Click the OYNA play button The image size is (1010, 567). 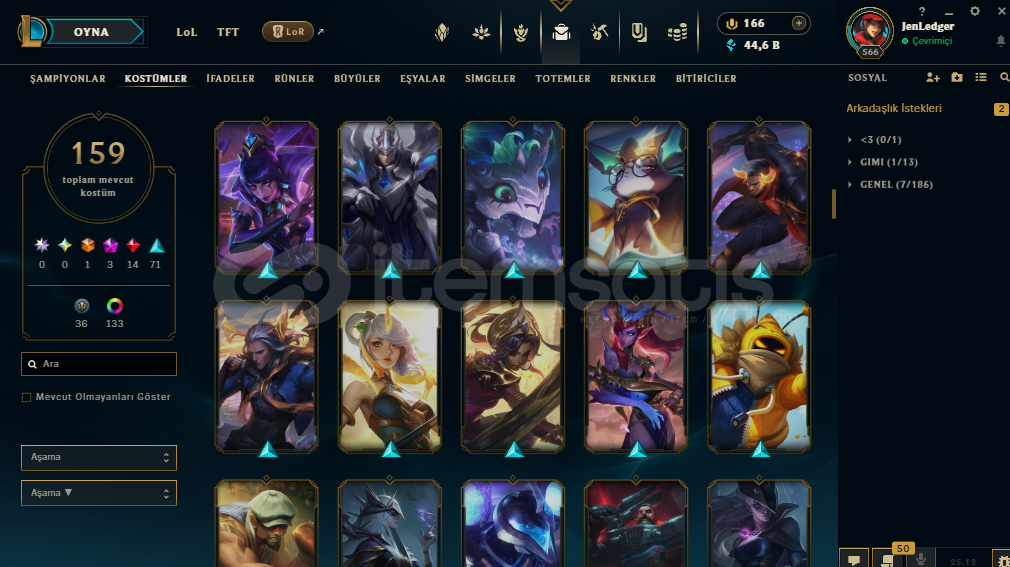coord(91,32)
